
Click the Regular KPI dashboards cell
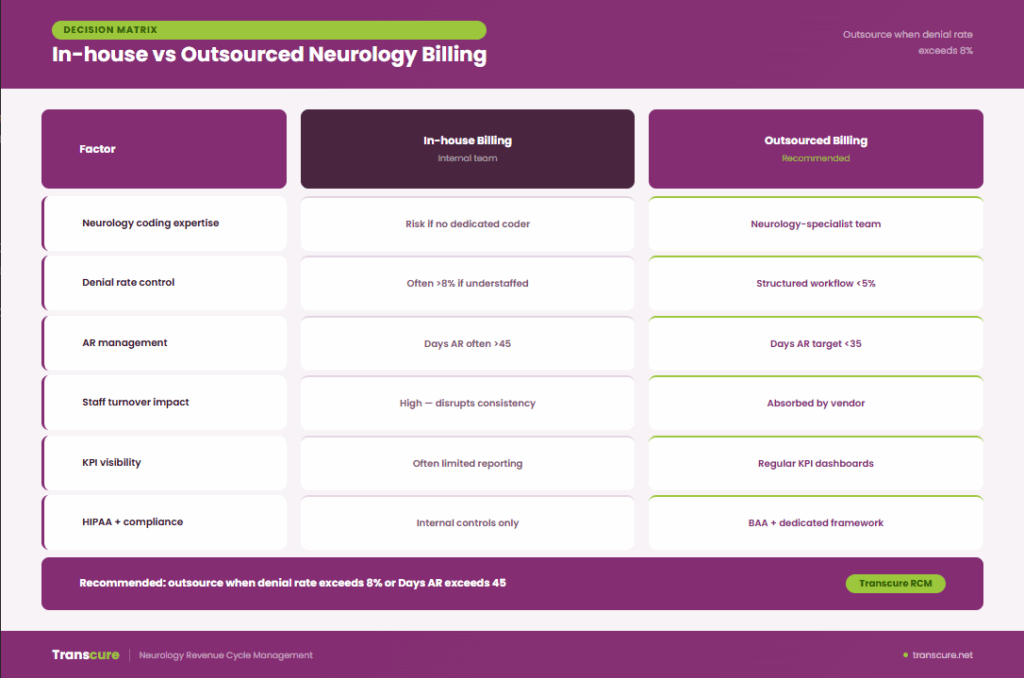[815, 462]
